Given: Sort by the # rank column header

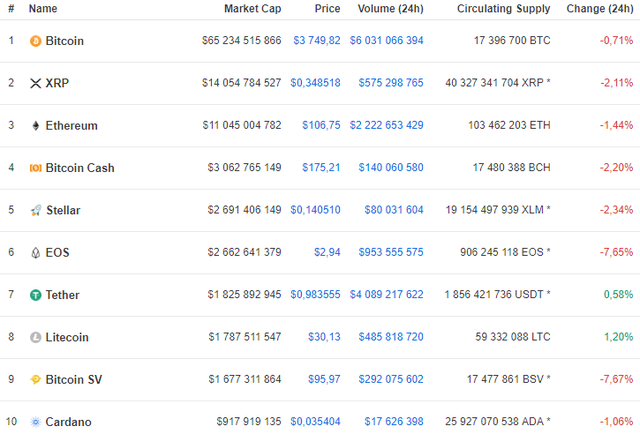Looking at the screenshot, I should point(11,9).
